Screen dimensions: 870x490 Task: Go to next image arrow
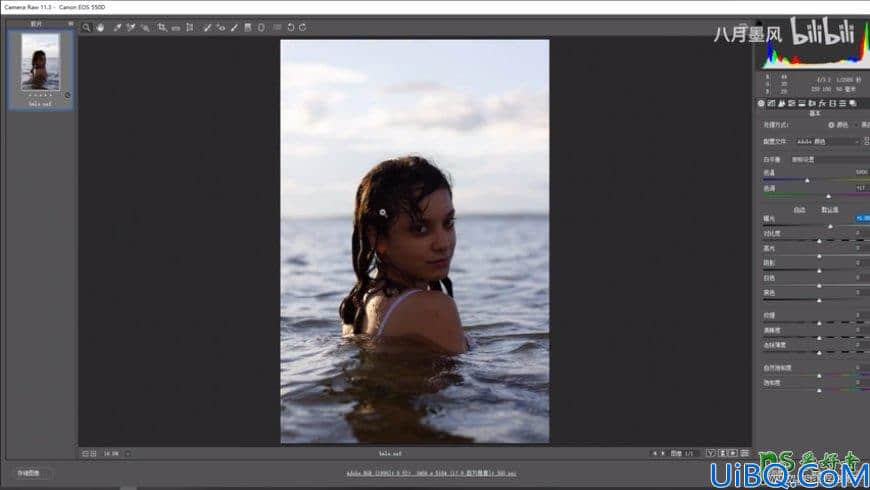pos(662,453)
